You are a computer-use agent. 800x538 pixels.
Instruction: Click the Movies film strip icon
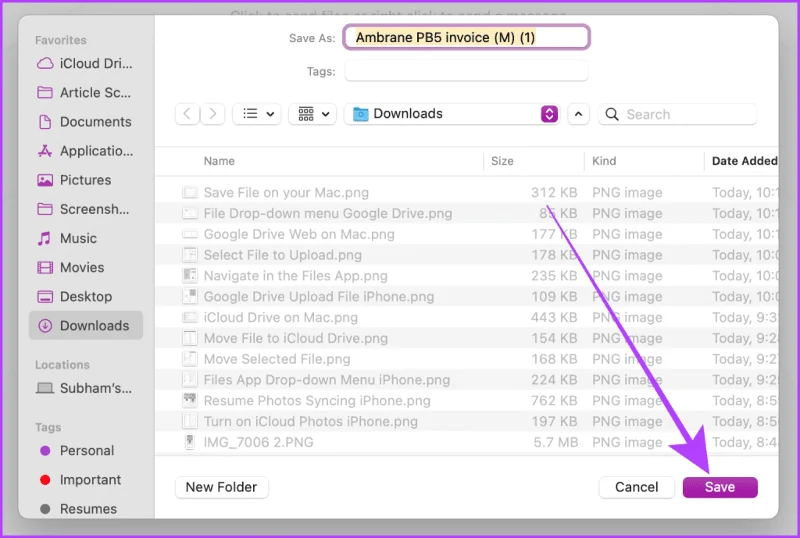(45, 267)
